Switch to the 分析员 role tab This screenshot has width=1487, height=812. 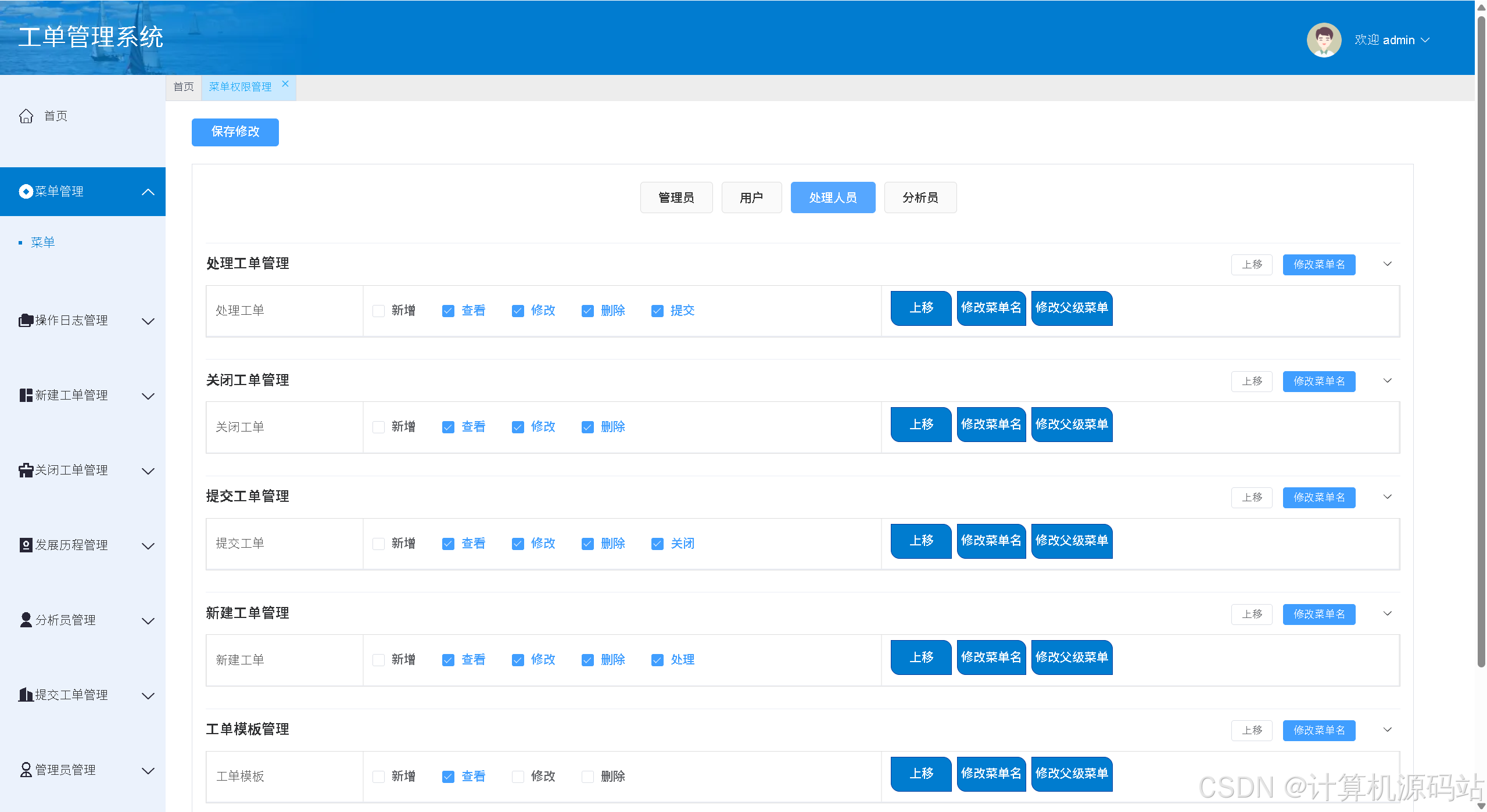click(x=920, y=198)
